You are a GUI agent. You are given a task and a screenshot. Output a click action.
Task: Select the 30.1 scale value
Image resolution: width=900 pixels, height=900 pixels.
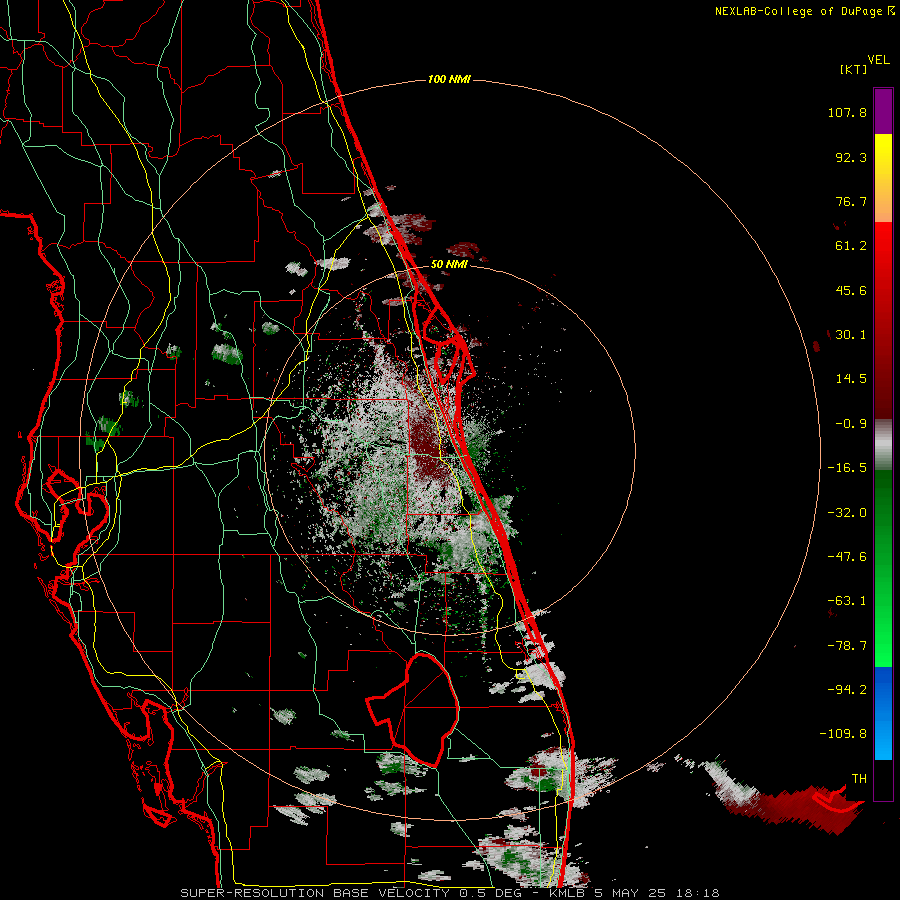pos(851,335)
